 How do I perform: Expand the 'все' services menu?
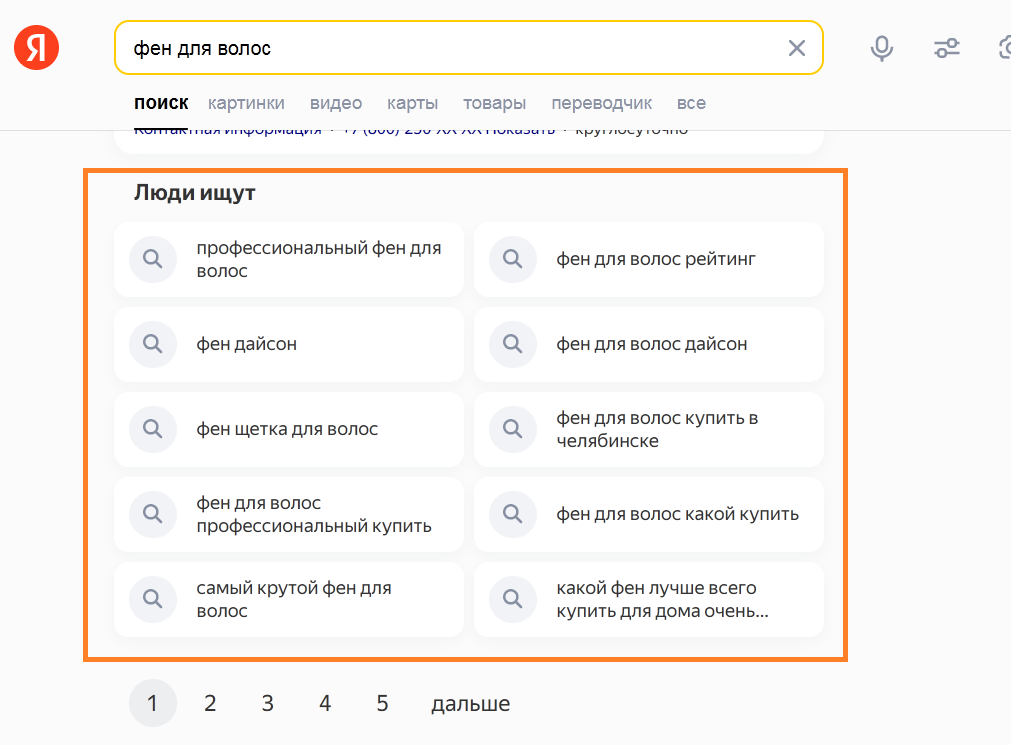point(691,103)
